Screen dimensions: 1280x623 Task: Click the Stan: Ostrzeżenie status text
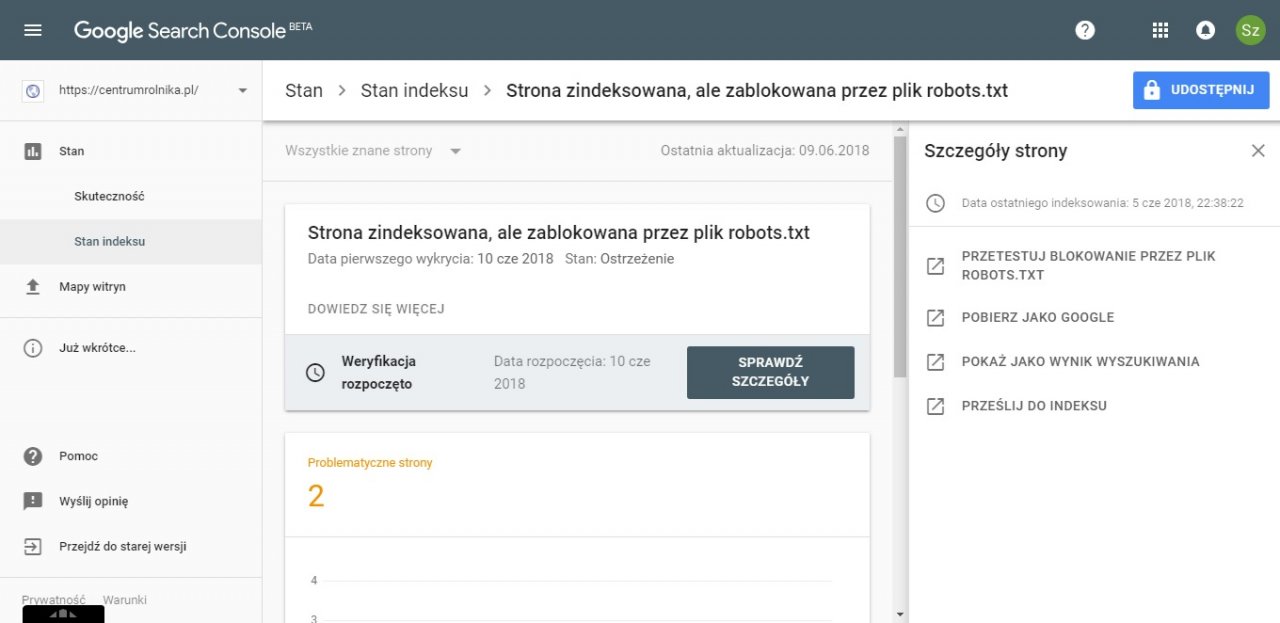(619, 259)
